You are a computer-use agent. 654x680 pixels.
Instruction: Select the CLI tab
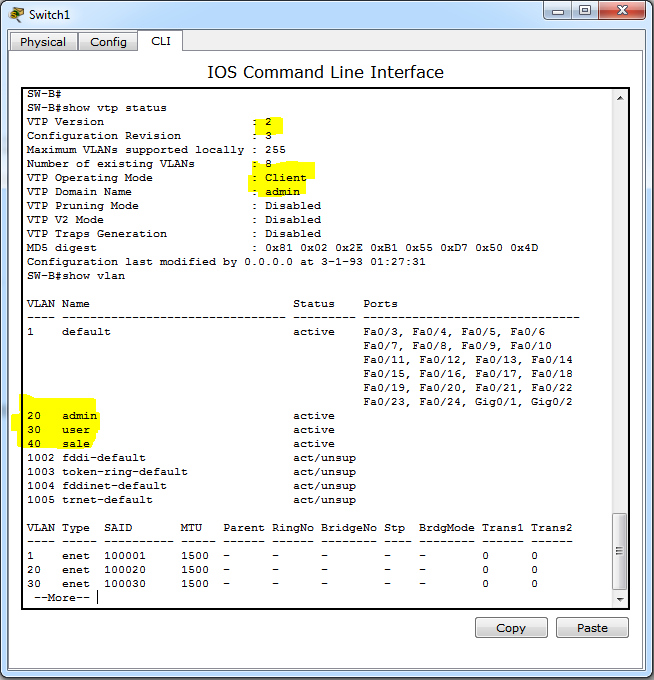tap(160, 41)
